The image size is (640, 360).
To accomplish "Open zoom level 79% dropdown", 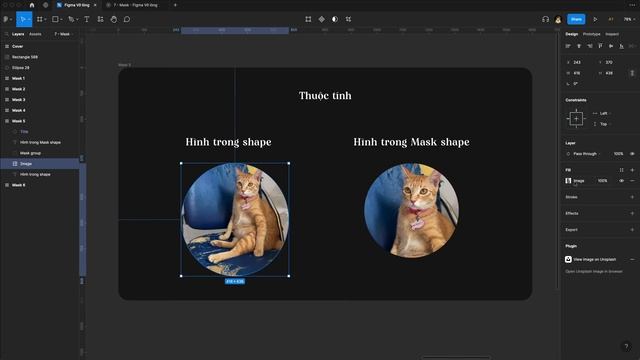I will point(629,19).
